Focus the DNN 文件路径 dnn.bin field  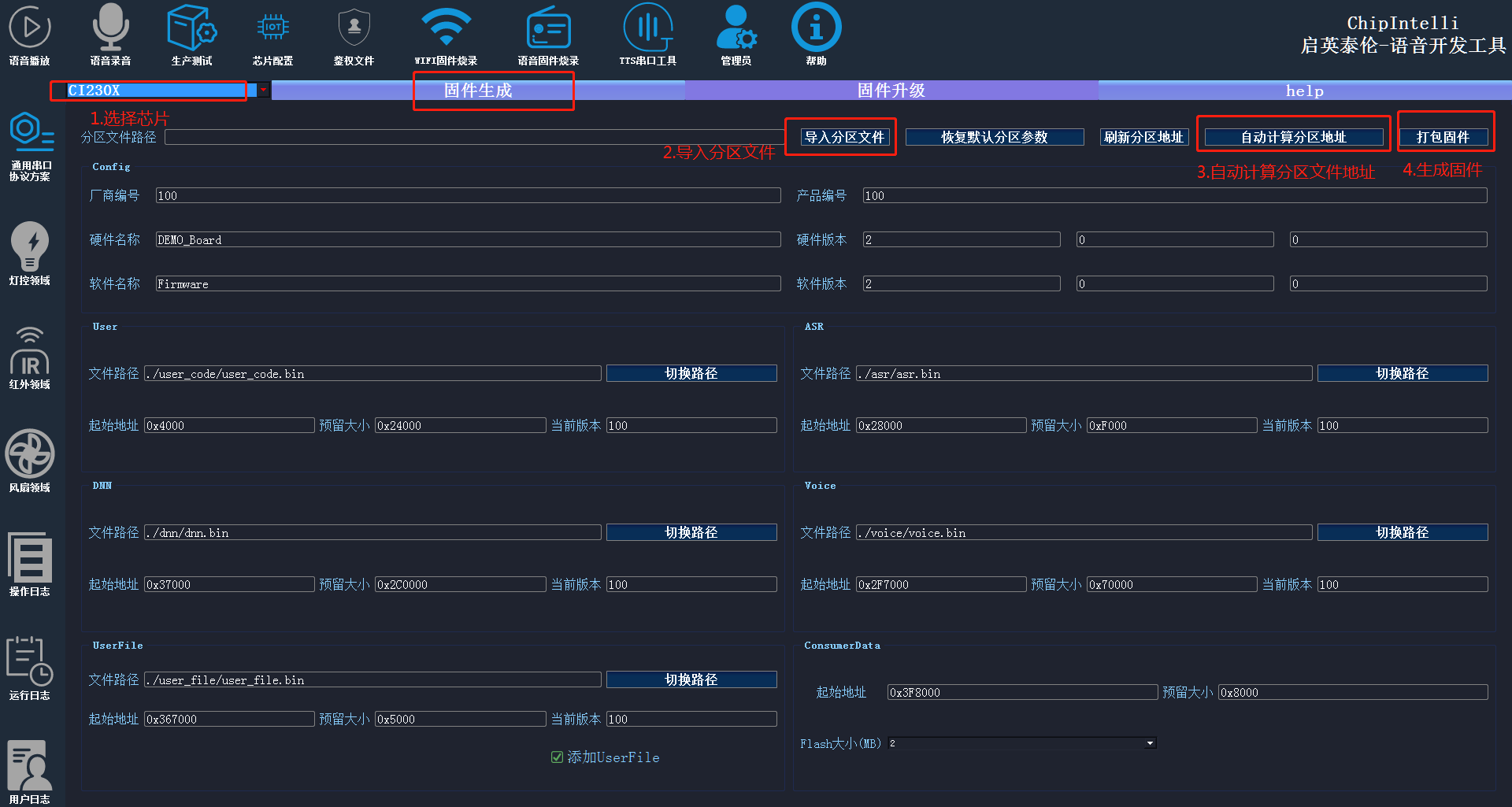click(372, 532)
